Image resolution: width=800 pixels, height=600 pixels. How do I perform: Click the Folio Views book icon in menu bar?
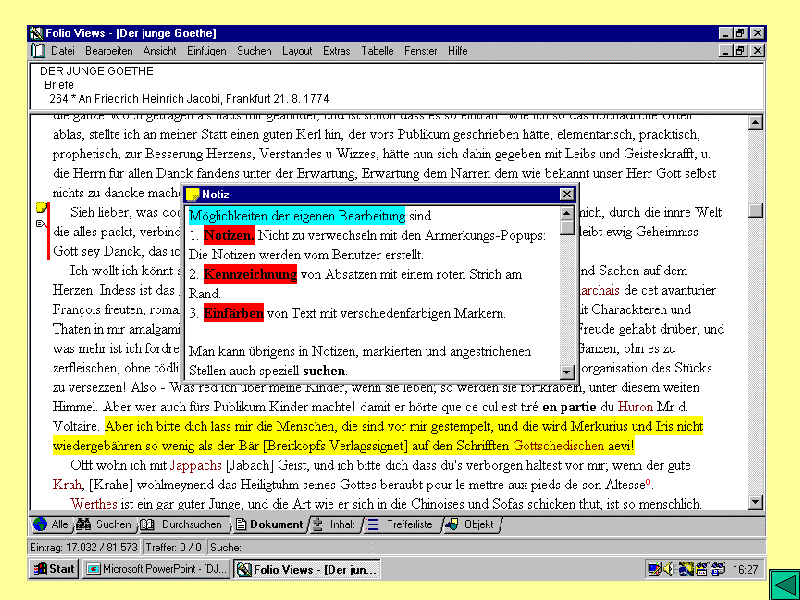coord(38,50)
